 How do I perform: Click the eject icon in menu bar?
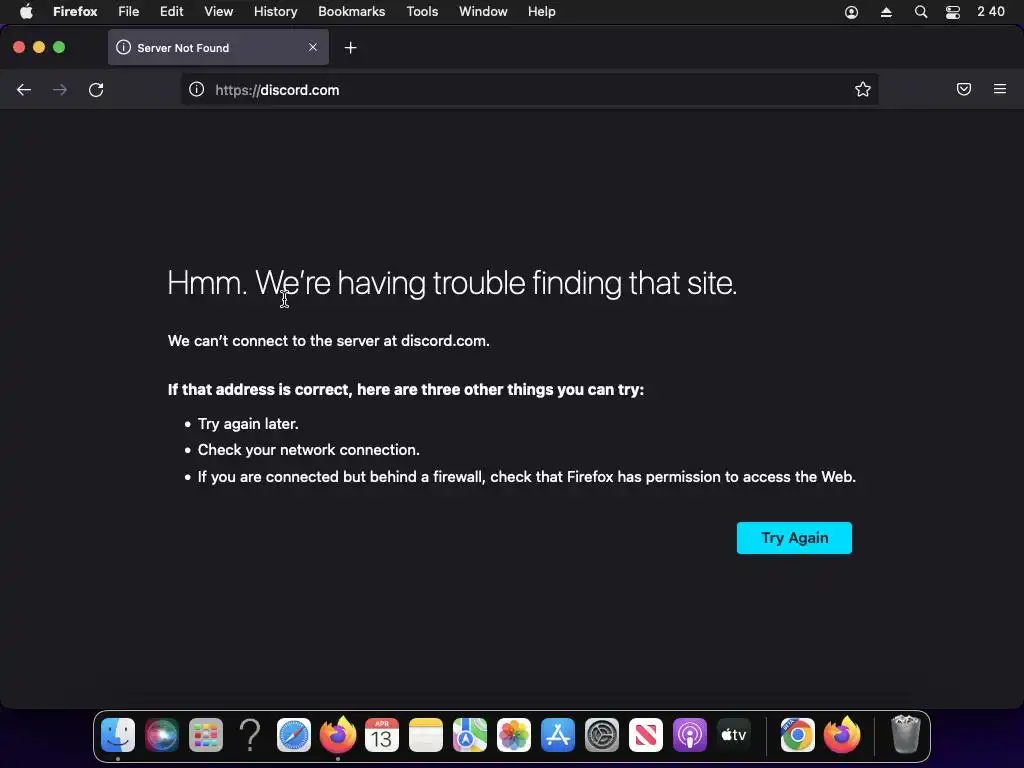point(886,12)
